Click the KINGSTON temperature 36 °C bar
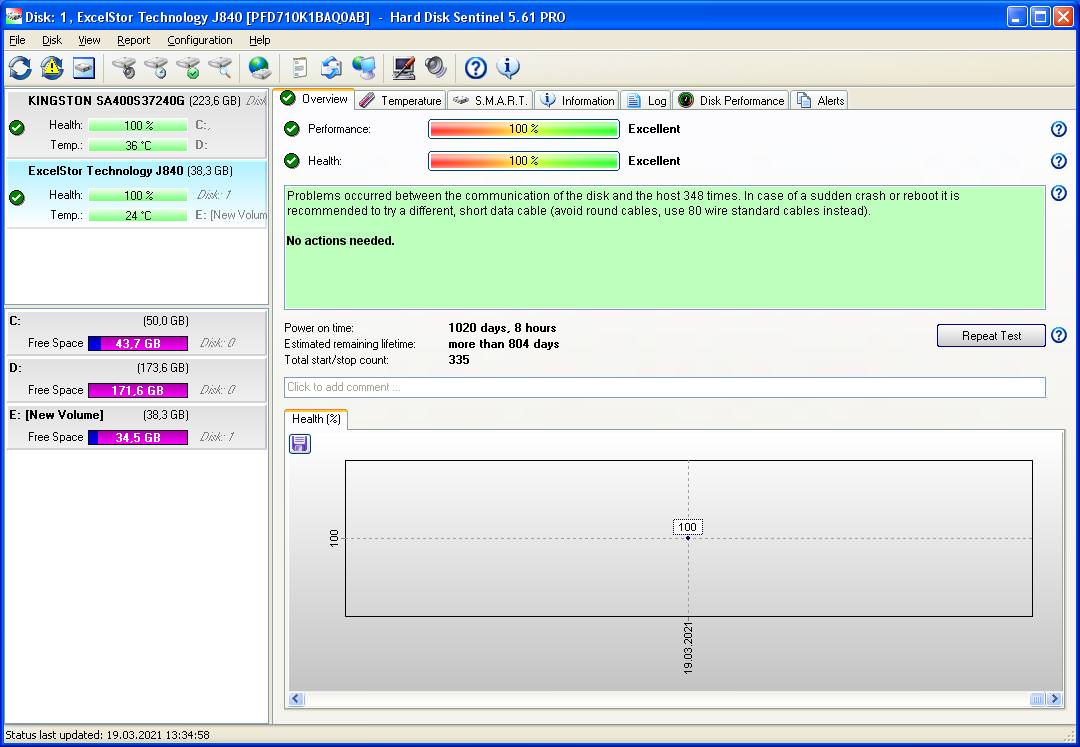The image size is (1080, 747). point(138,145)
